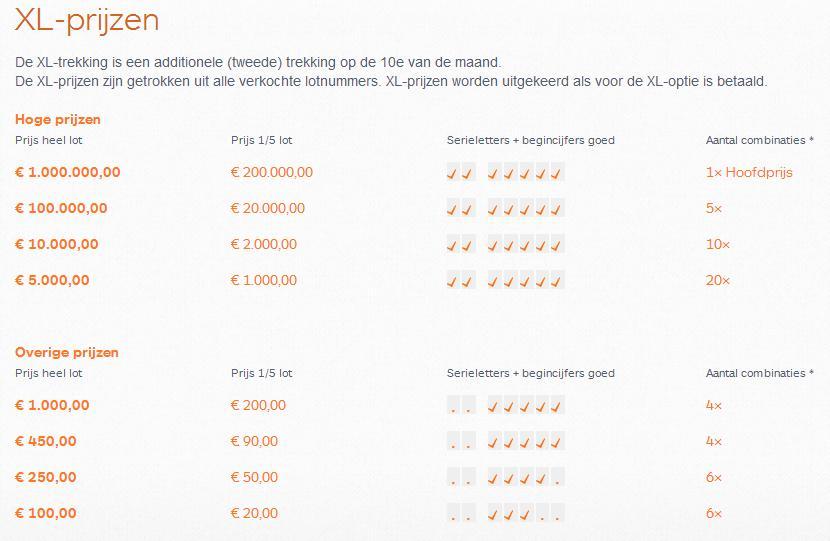Click second serial-letter checkmark in €10.000,00 row
Viewport: 830px width, 541px height.
pos(467,245)
